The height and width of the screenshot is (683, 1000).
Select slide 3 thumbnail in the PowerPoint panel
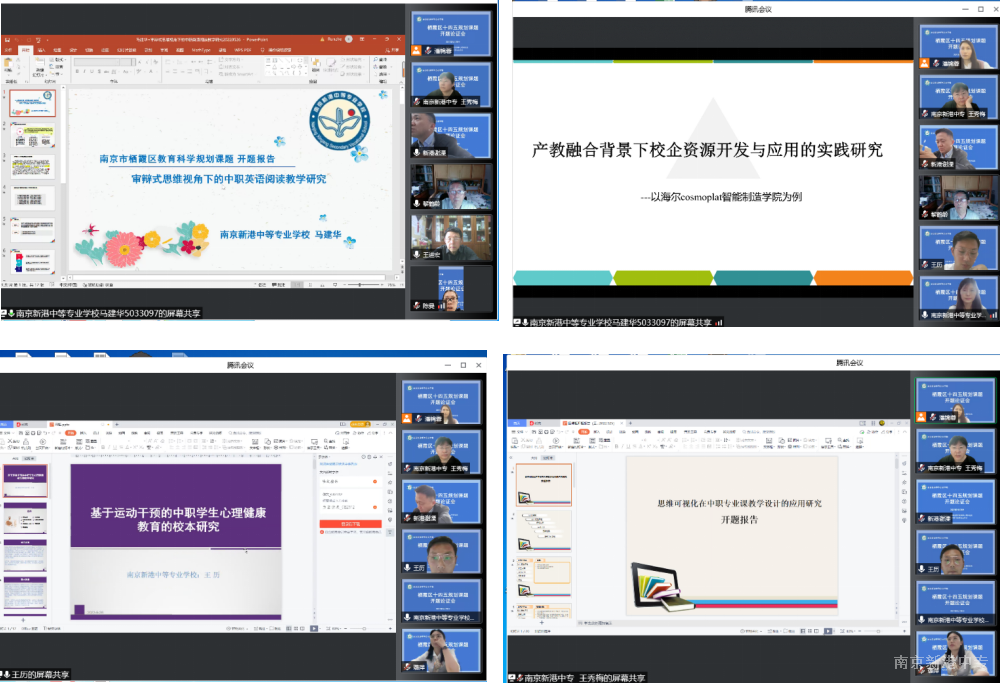33,166
